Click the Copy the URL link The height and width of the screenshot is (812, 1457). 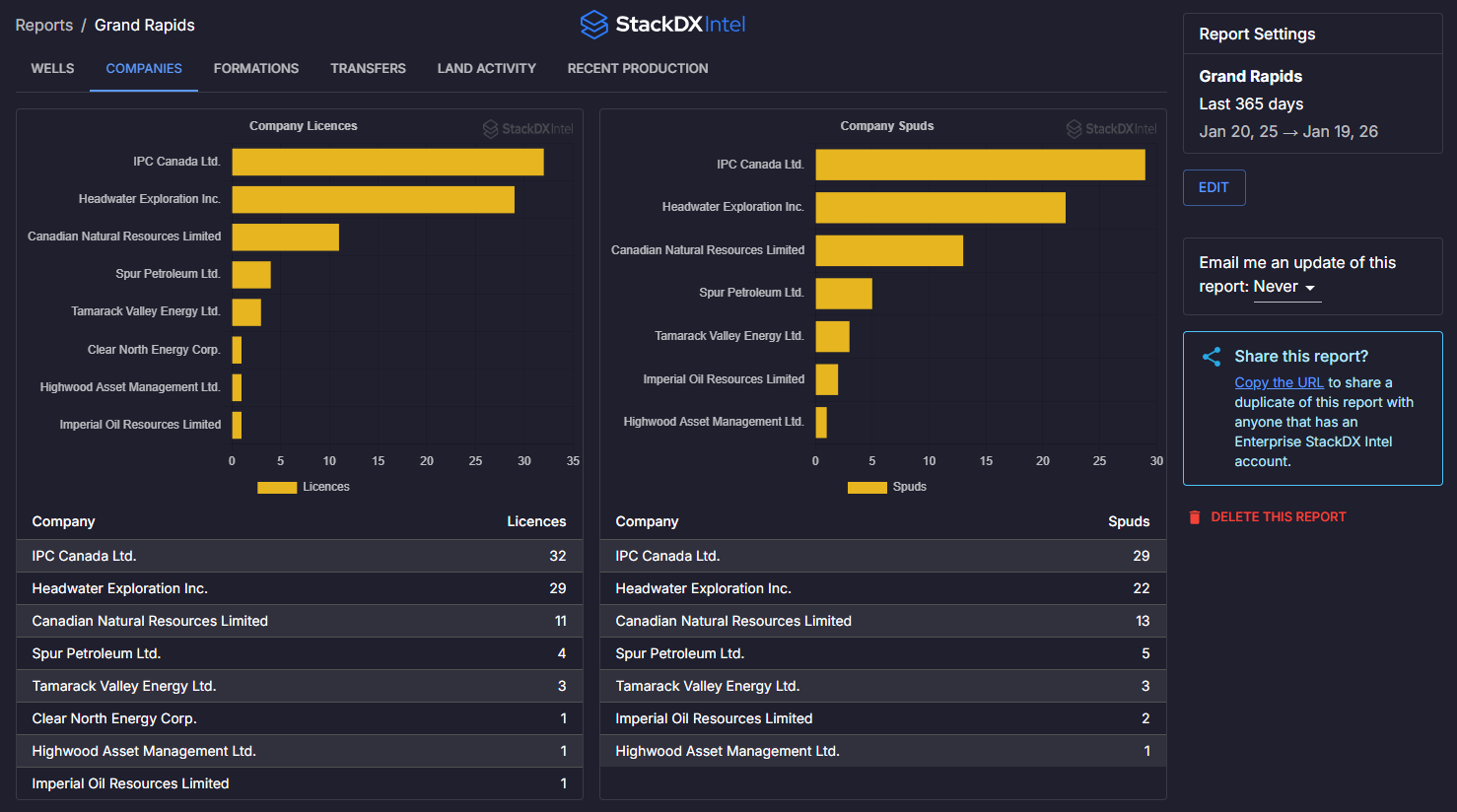click(x=1279, y=382)
